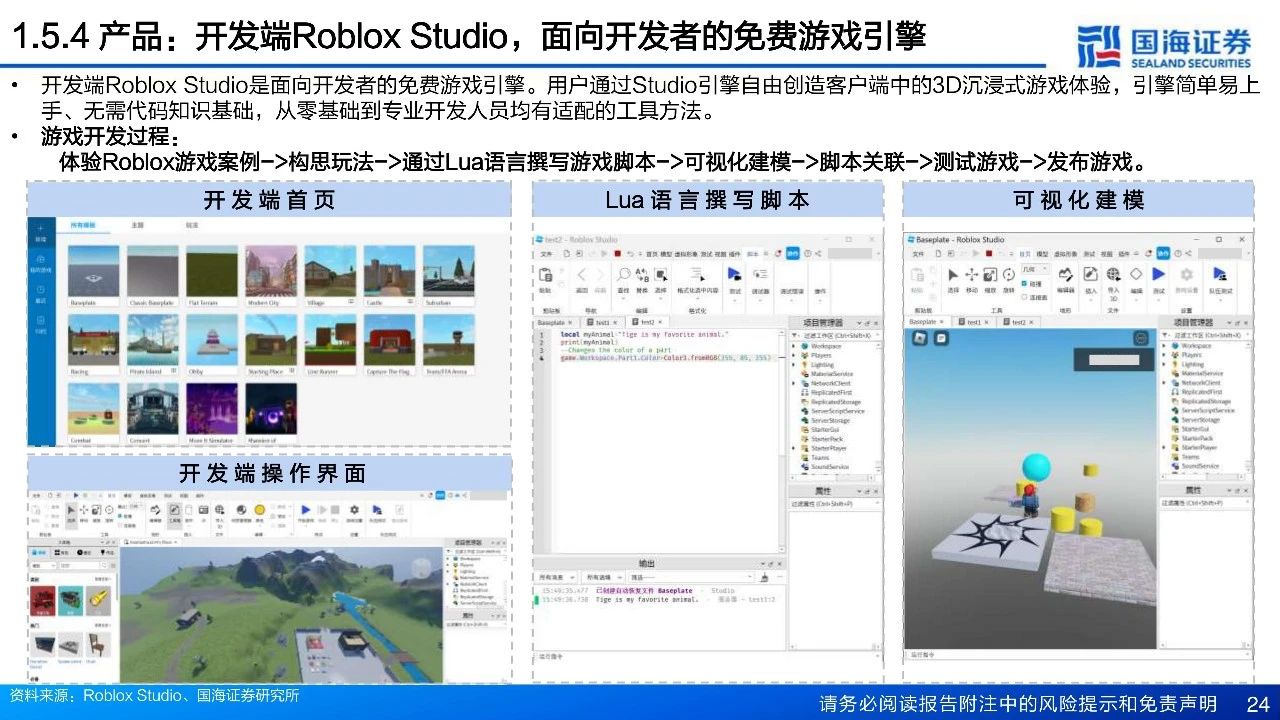Click the Replace A-to-B icon in Lua window
1280x720 pixels.
coord(642,274)
